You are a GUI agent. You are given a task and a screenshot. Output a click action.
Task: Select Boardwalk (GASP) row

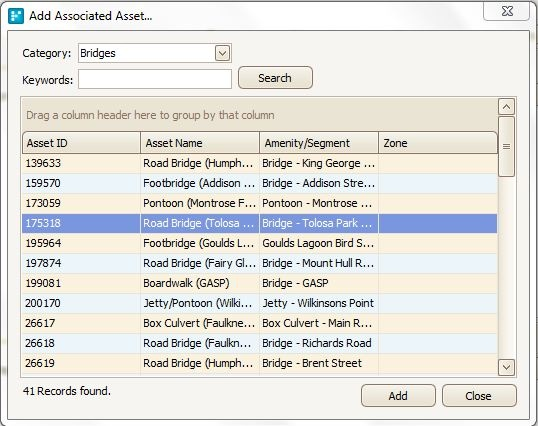[x=260, y=283]
